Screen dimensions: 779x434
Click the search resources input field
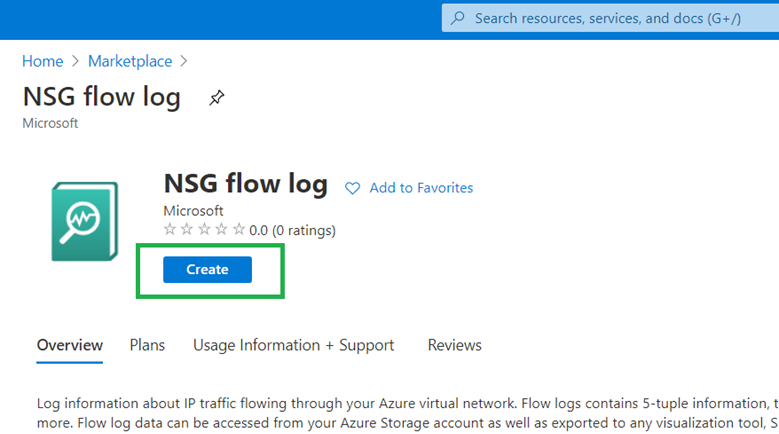click(610, 18)
